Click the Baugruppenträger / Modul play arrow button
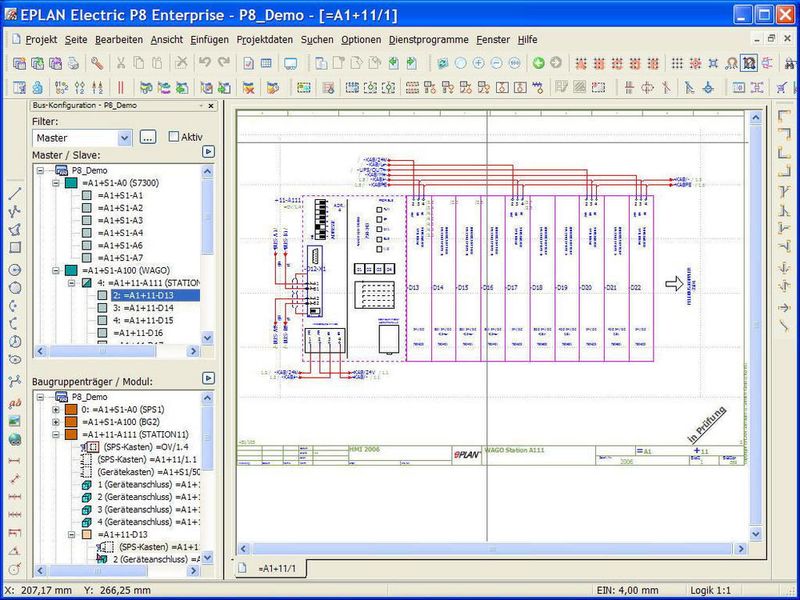 click(208, 378)
